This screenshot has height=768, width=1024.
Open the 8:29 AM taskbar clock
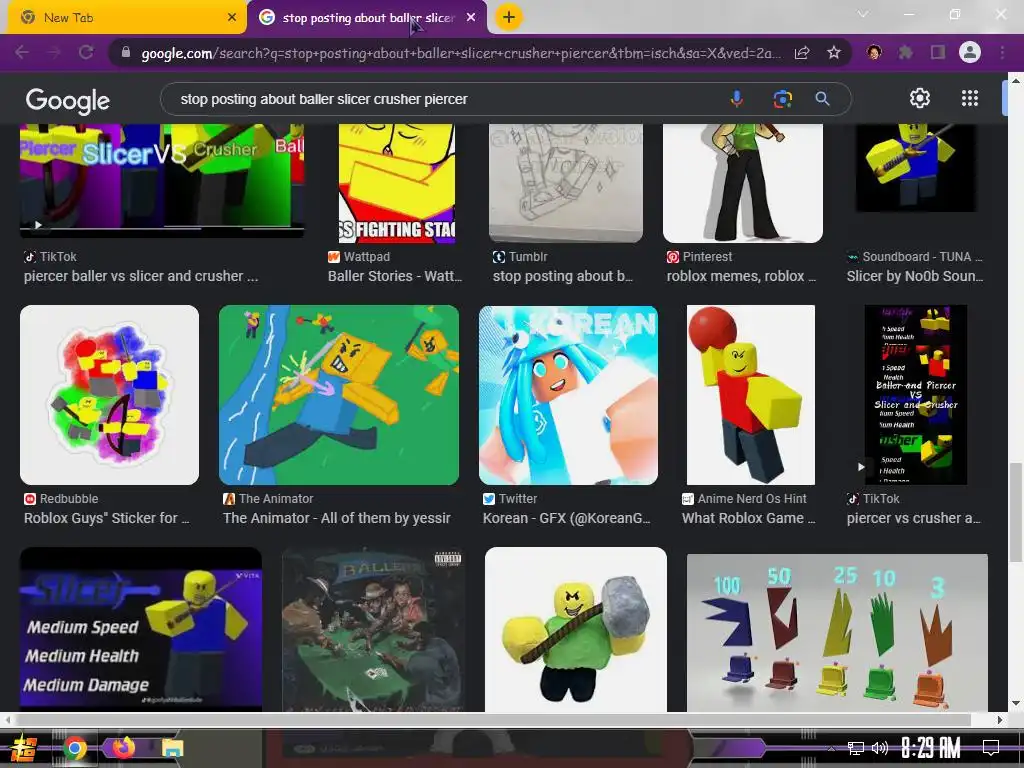coord(931,748)
